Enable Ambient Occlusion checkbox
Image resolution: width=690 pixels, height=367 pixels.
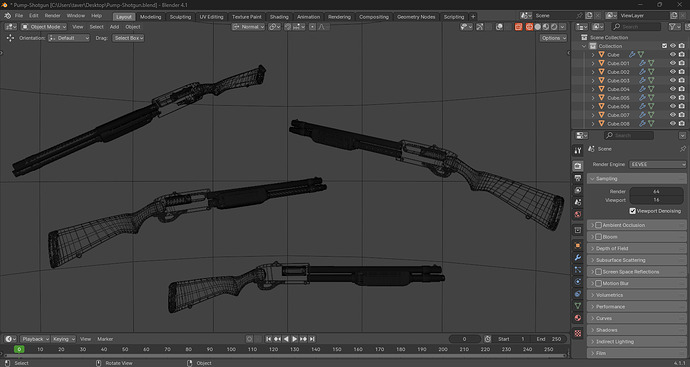(598, 225)
